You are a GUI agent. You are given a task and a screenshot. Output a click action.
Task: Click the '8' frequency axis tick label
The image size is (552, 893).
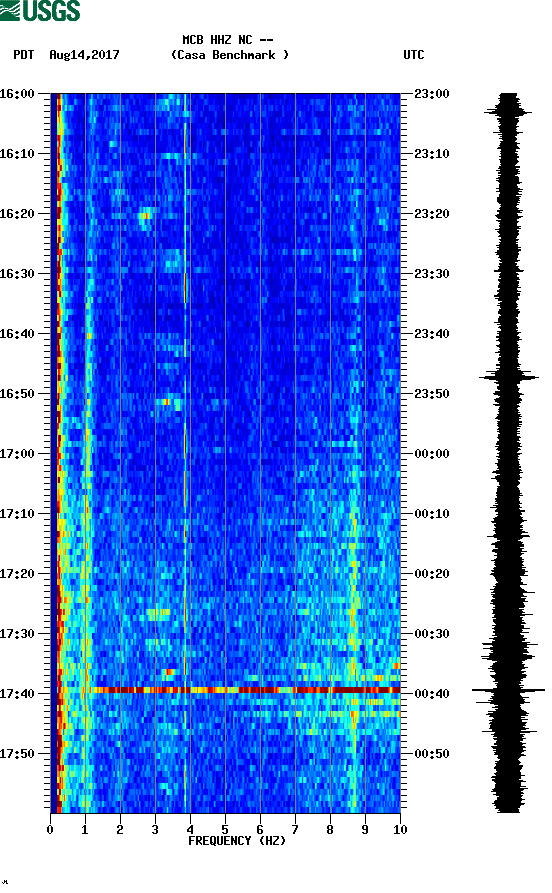pyautogui.click(x=330, y=830)
